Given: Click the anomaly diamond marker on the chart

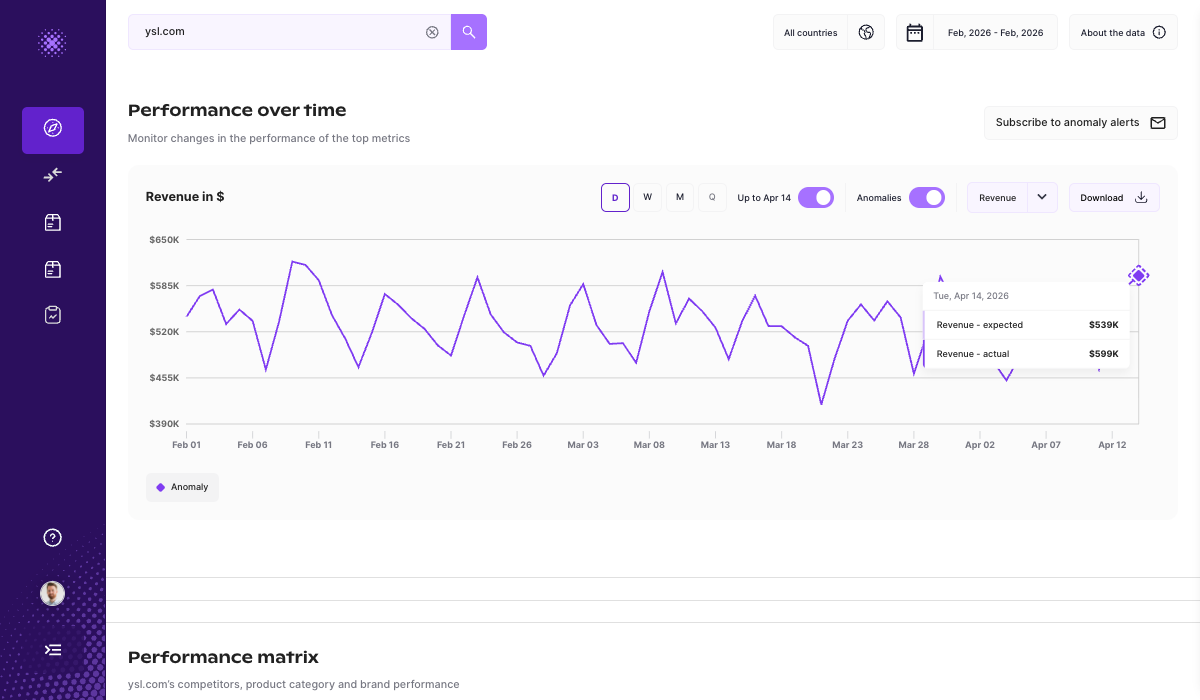Looking at the screenshot, I should point(1138,275).
